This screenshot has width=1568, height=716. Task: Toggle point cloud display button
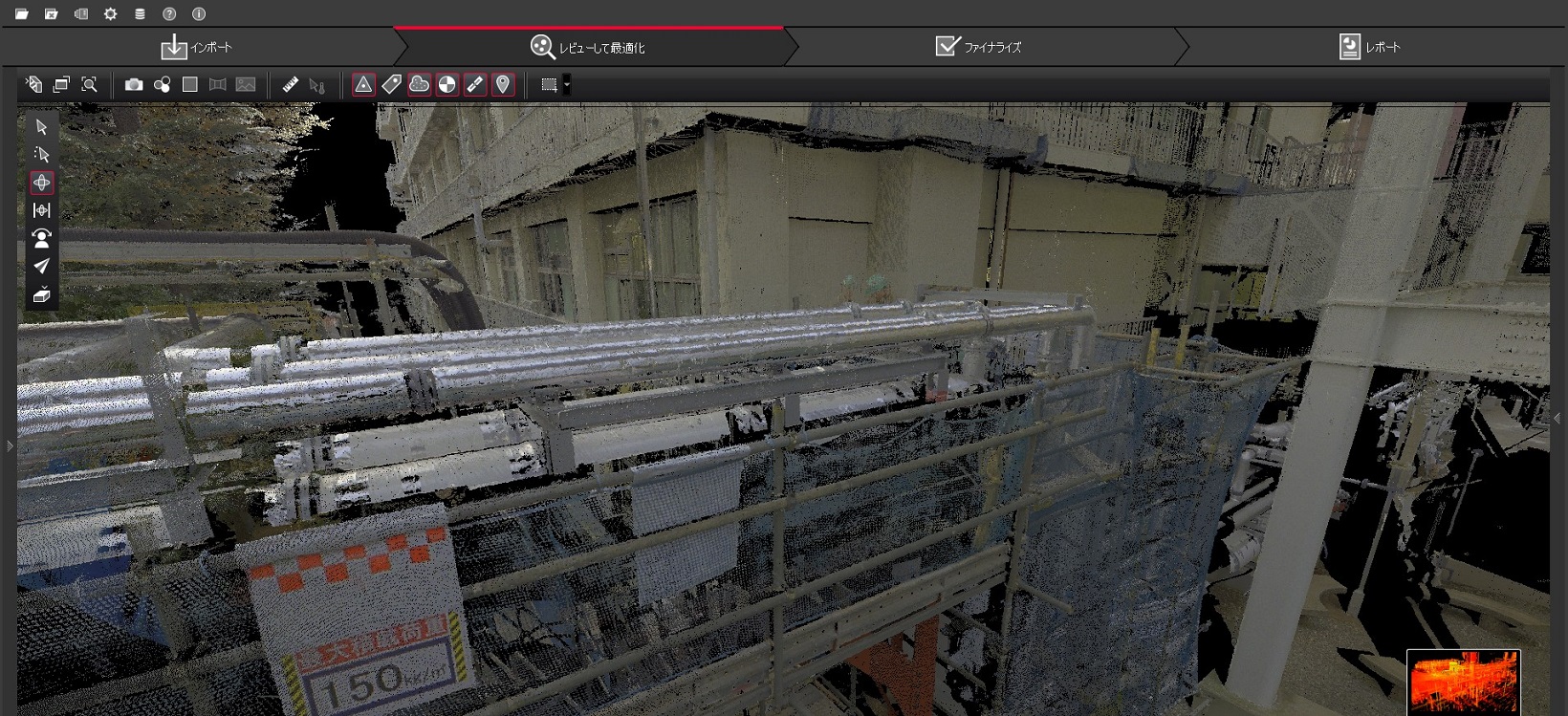419,85
